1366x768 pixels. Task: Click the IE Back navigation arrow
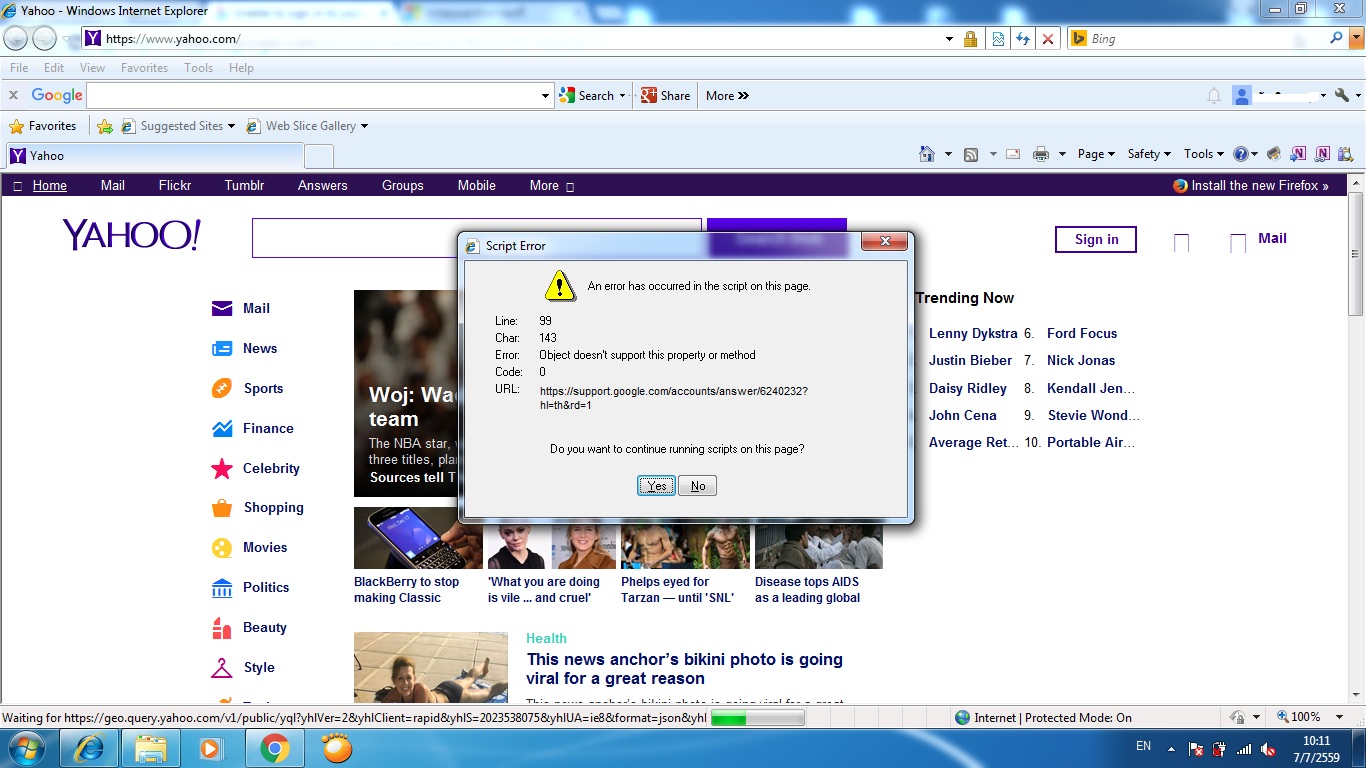pos(15,39)
